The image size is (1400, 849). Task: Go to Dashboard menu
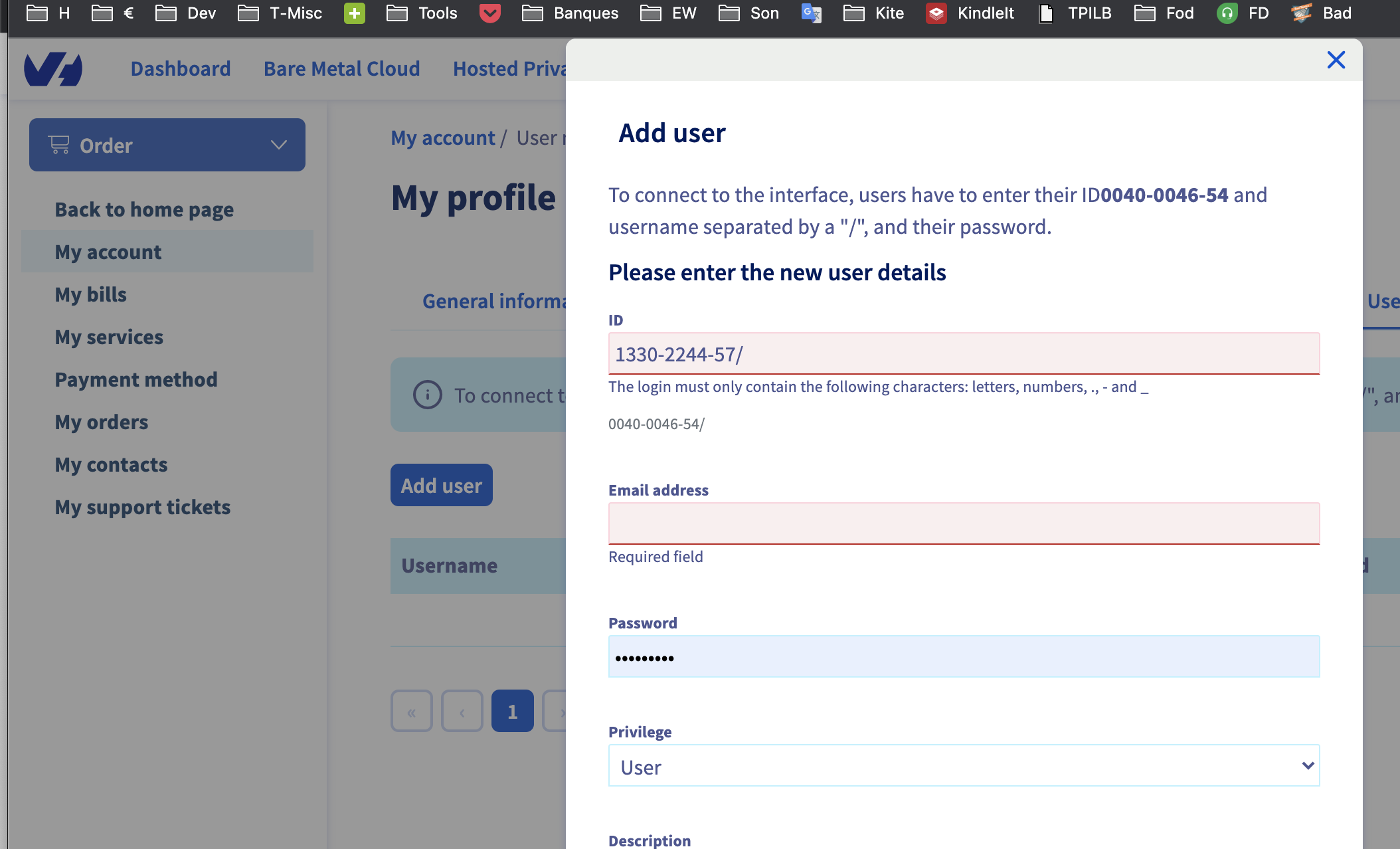(181, 68)
